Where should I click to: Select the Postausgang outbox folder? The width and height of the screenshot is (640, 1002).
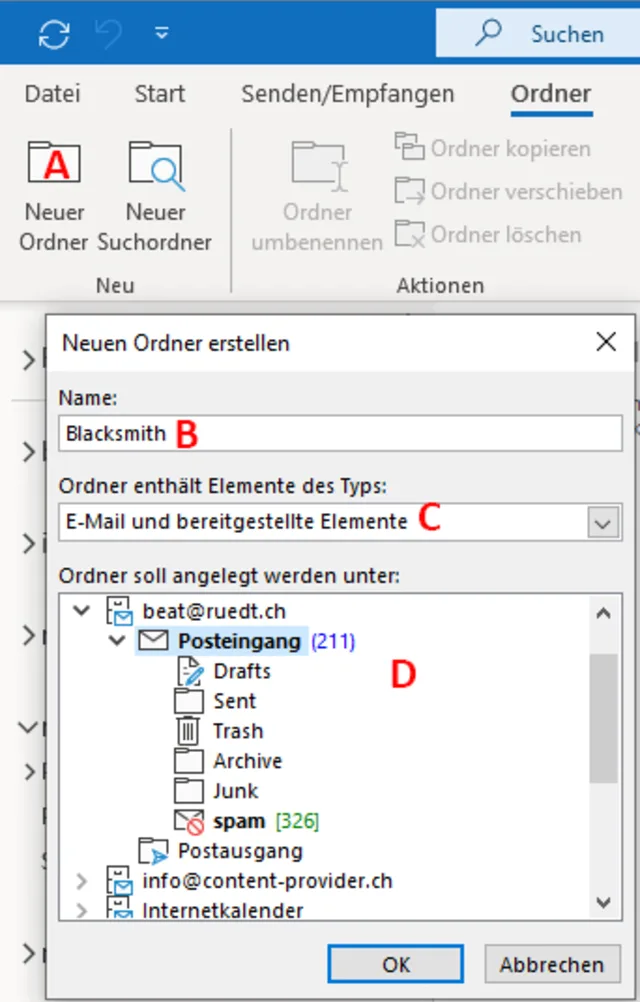[x=239, y=851]
